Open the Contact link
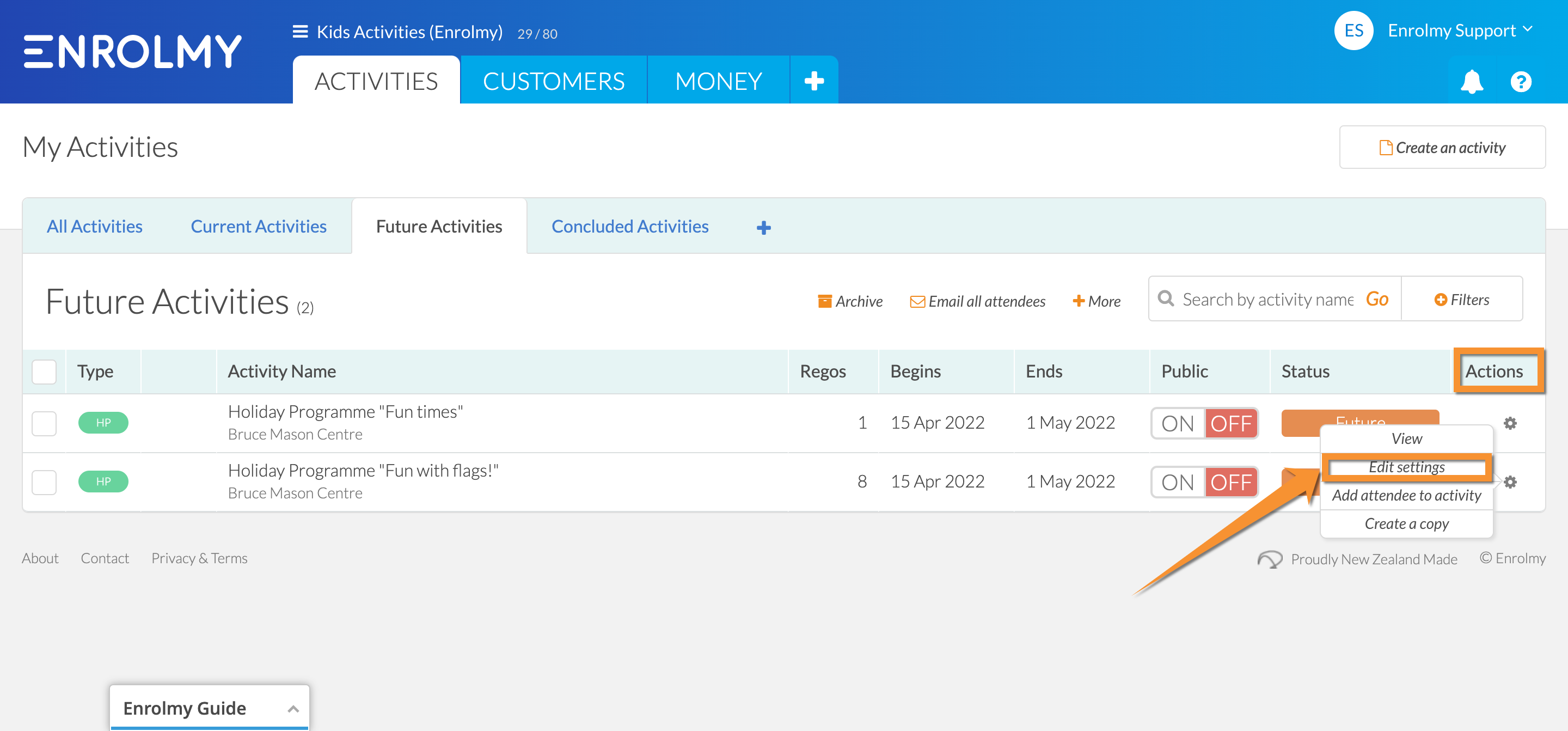The image size is (1568, 731). pos(105,558)
